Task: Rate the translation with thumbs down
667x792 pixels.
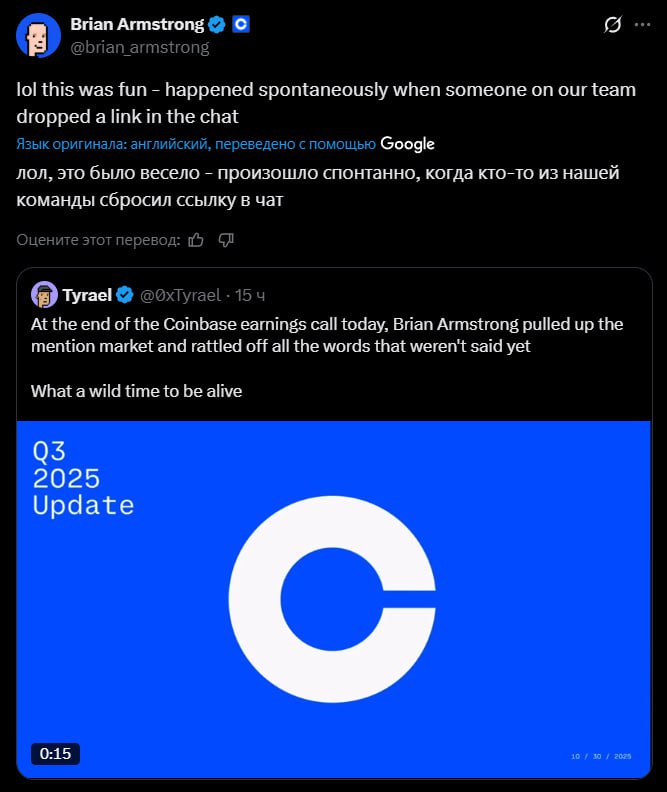Action: tap(226, 239)
